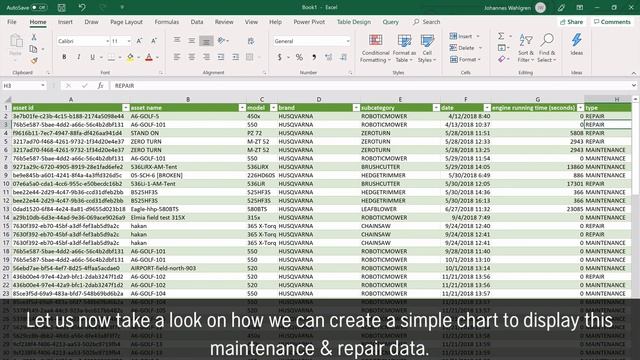Click the AutoSum sigma icon
The height and width of the screenshot is (360, 640).
[501, 36]
